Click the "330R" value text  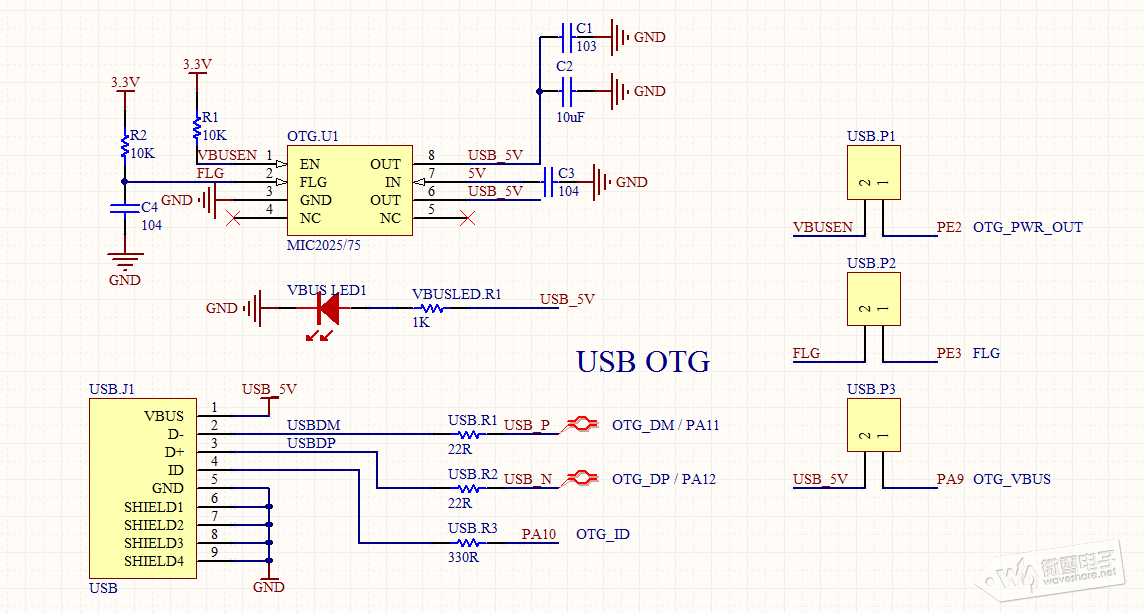[x=463, y=558]
